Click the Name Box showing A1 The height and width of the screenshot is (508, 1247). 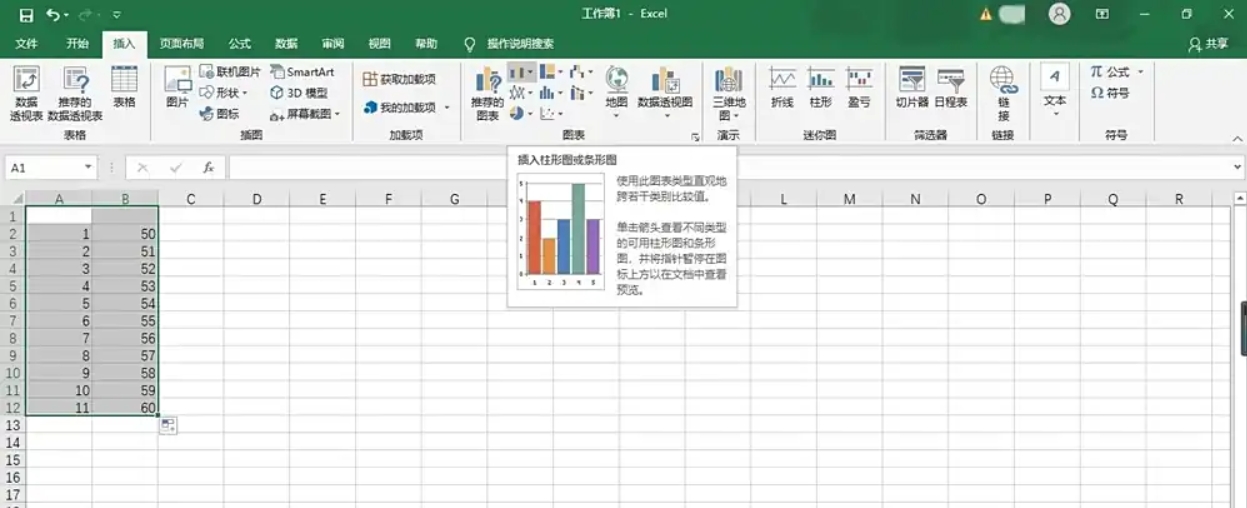[42, 168]
